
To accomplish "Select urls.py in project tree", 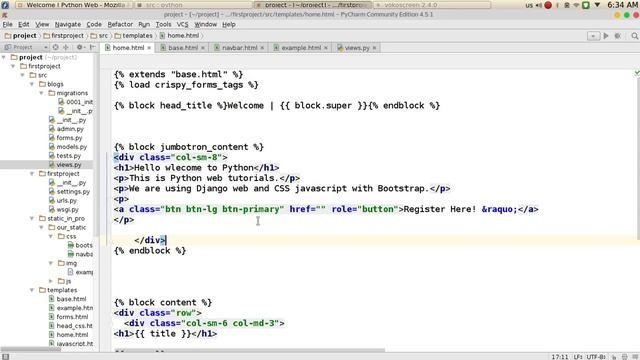I will [x=67, y=200].
